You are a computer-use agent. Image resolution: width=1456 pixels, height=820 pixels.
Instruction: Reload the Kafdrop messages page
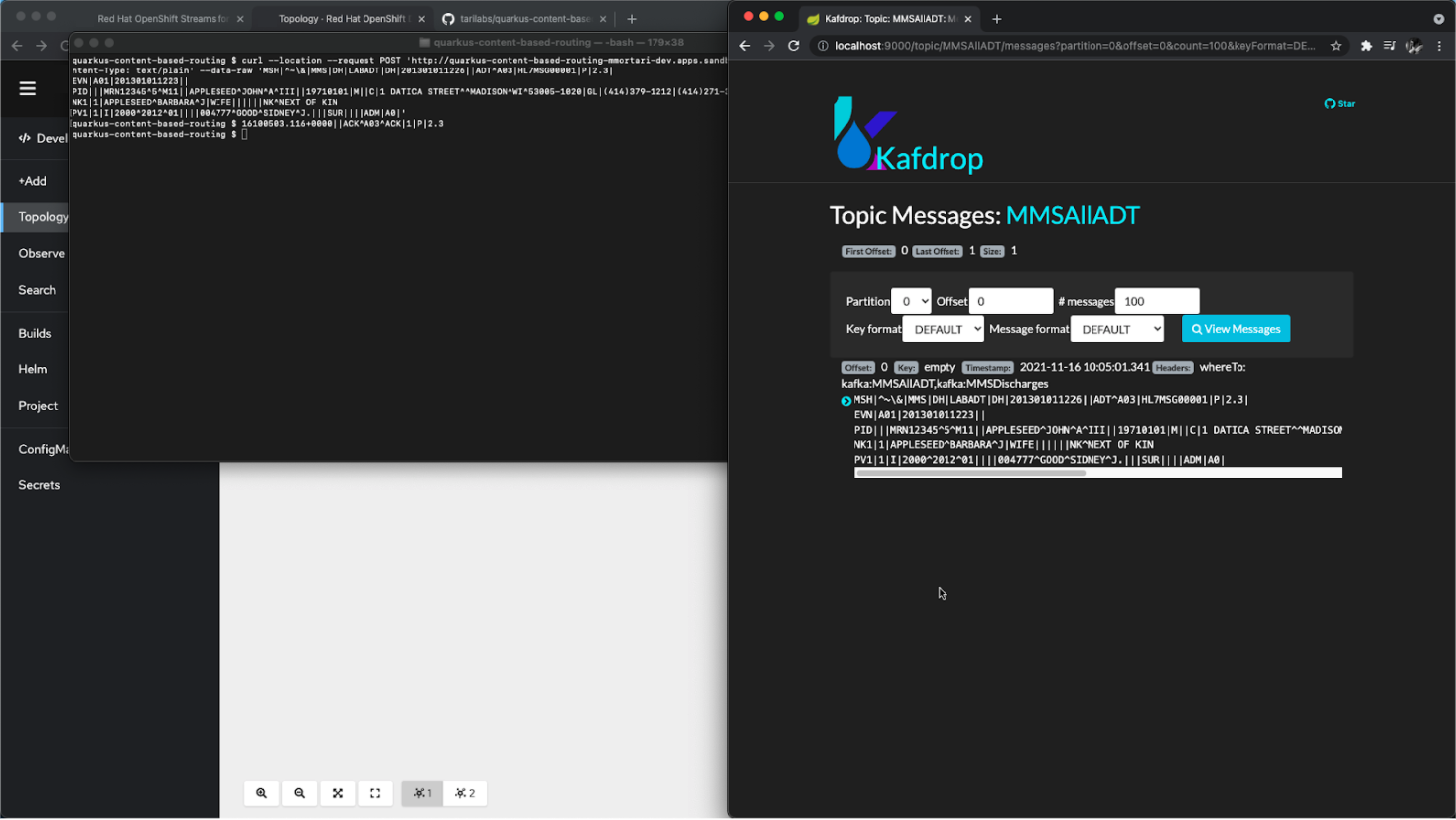point(793,45)
